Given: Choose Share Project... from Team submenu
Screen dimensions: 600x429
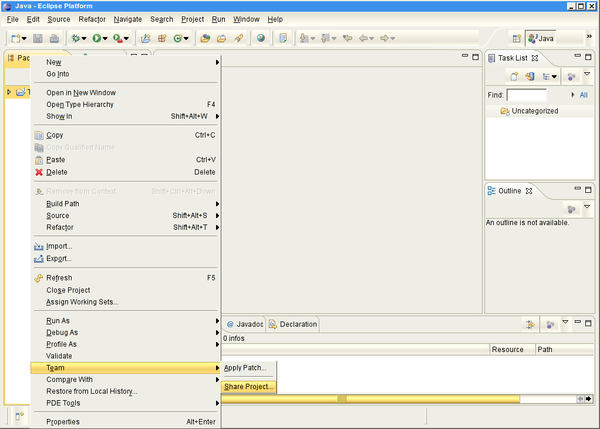Looking at the screenshot, I should tap(249, 387).
